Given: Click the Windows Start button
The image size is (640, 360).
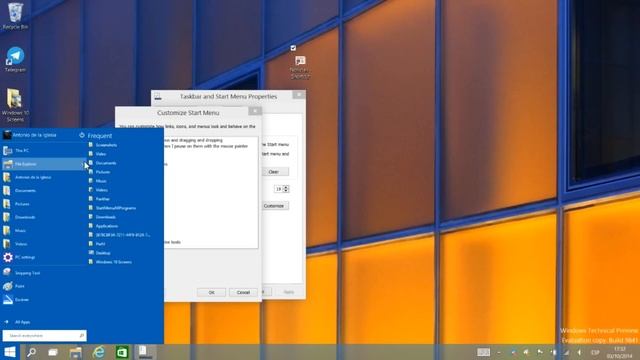Looking at the screenshot, I should 10,352.
